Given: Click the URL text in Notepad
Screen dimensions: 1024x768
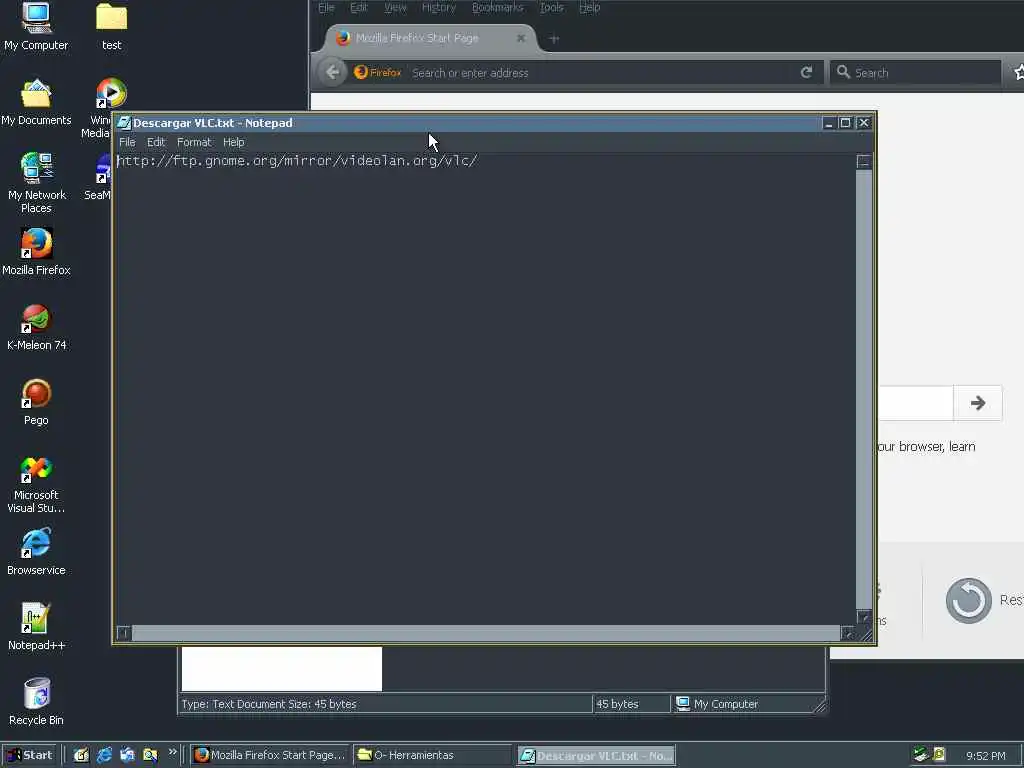Looking at the screenshot, I should coord(298,161).
